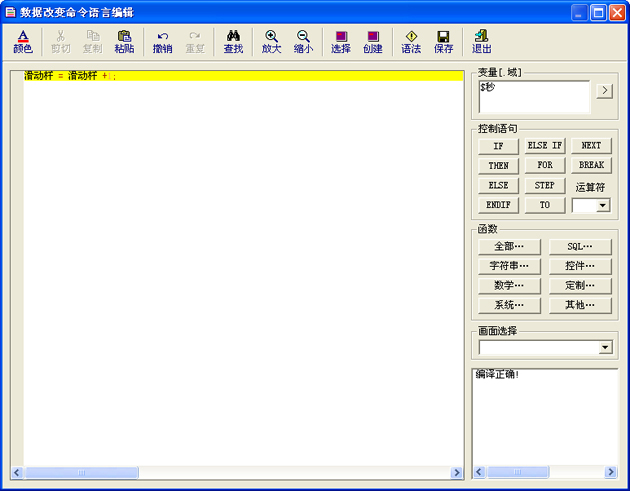Exit editor with 退出 icon
Screen dimensions: 630x491
click(x=481, y=42)
